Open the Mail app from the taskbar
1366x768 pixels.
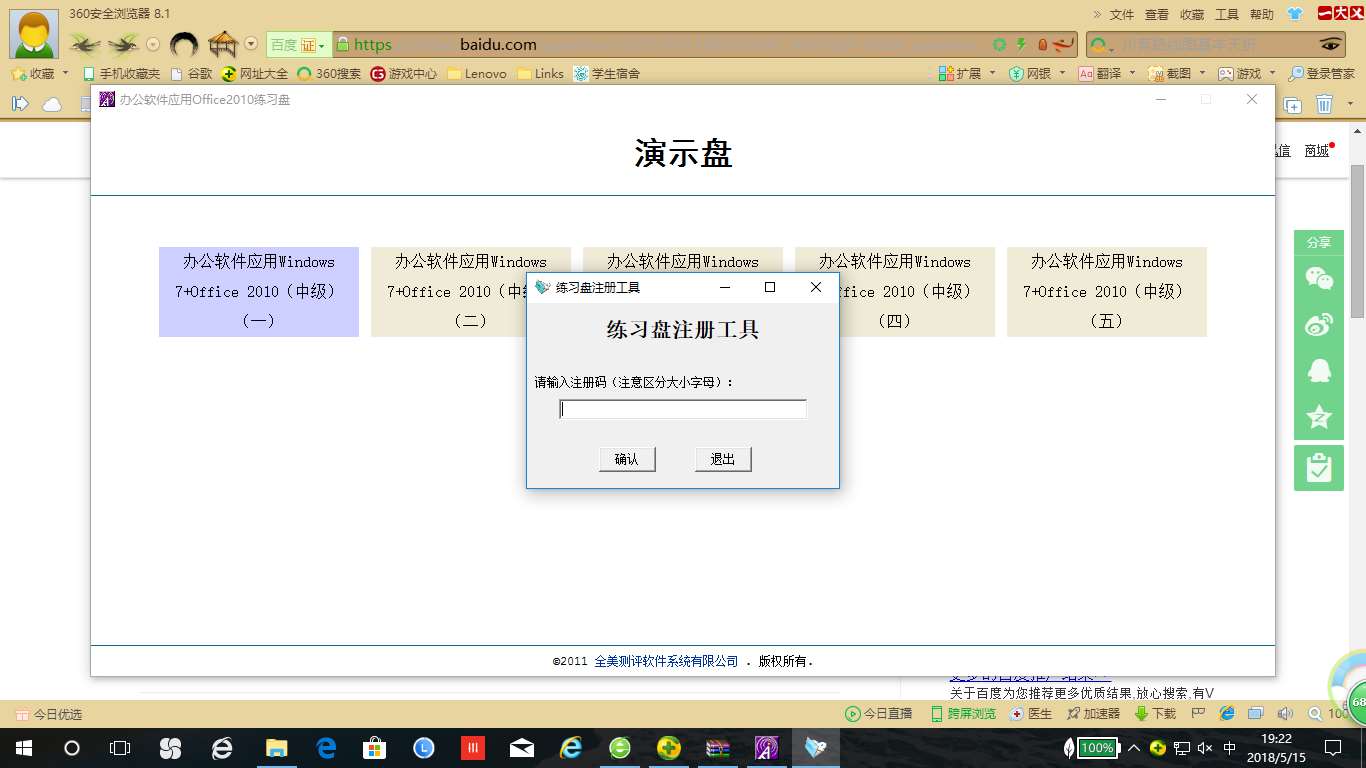[x=521, y=748]
